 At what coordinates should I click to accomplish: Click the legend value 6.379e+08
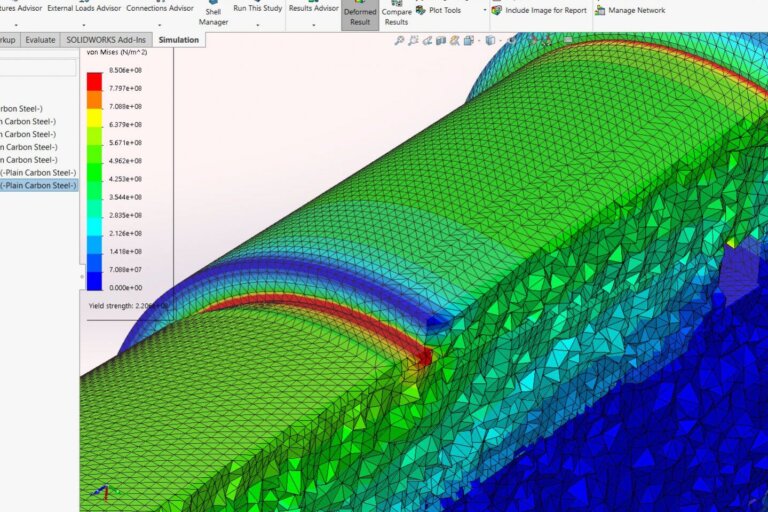coord(125,124)
